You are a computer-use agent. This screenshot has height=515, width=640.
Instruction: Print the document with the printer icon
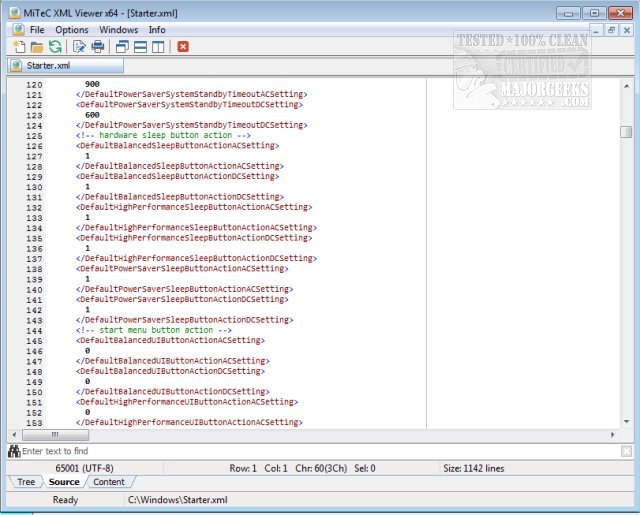[98, 47]
